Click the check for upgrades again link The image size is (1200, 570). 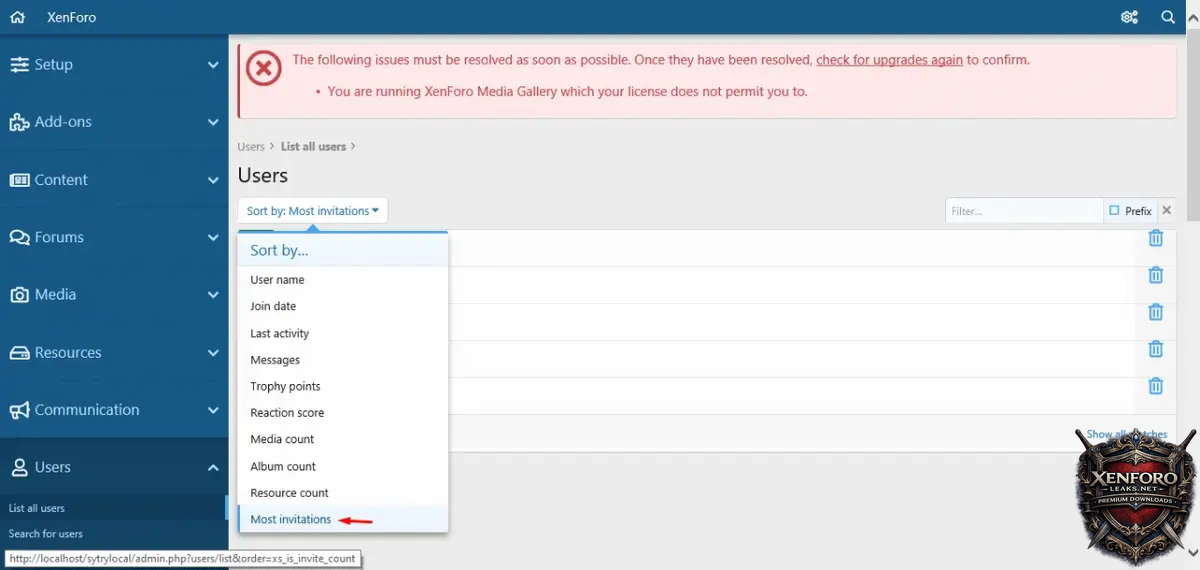889,60
